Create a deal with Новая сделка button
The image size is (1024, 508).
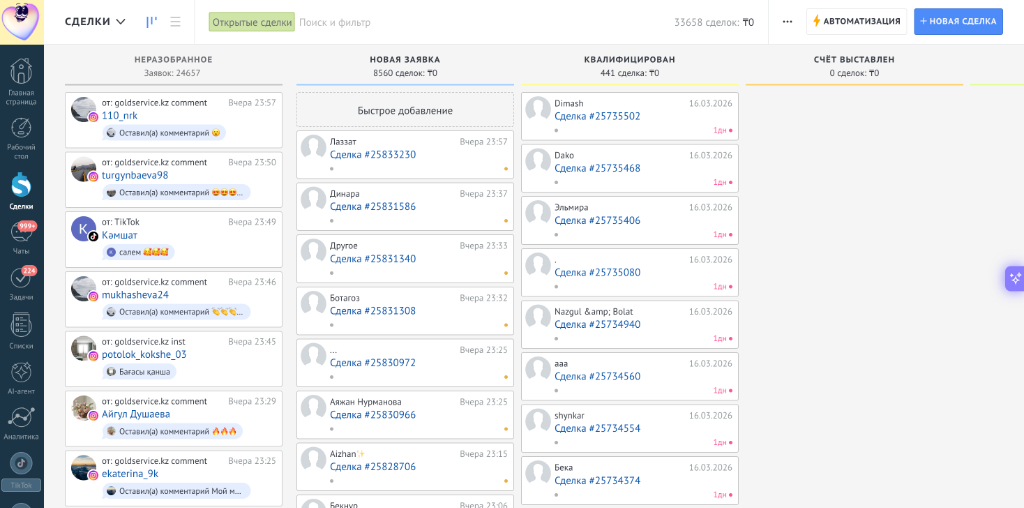coord(958,22)
